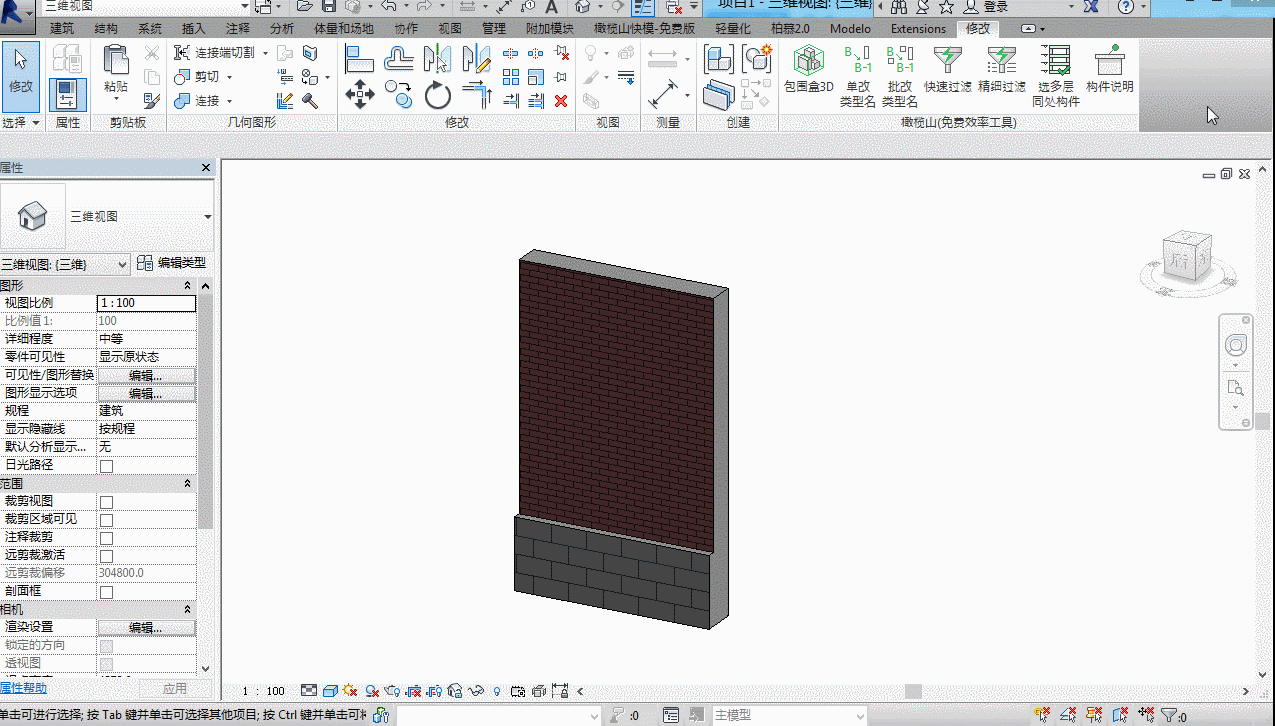Click 编辑 button for 可见性/图形替换

(146, 376)
